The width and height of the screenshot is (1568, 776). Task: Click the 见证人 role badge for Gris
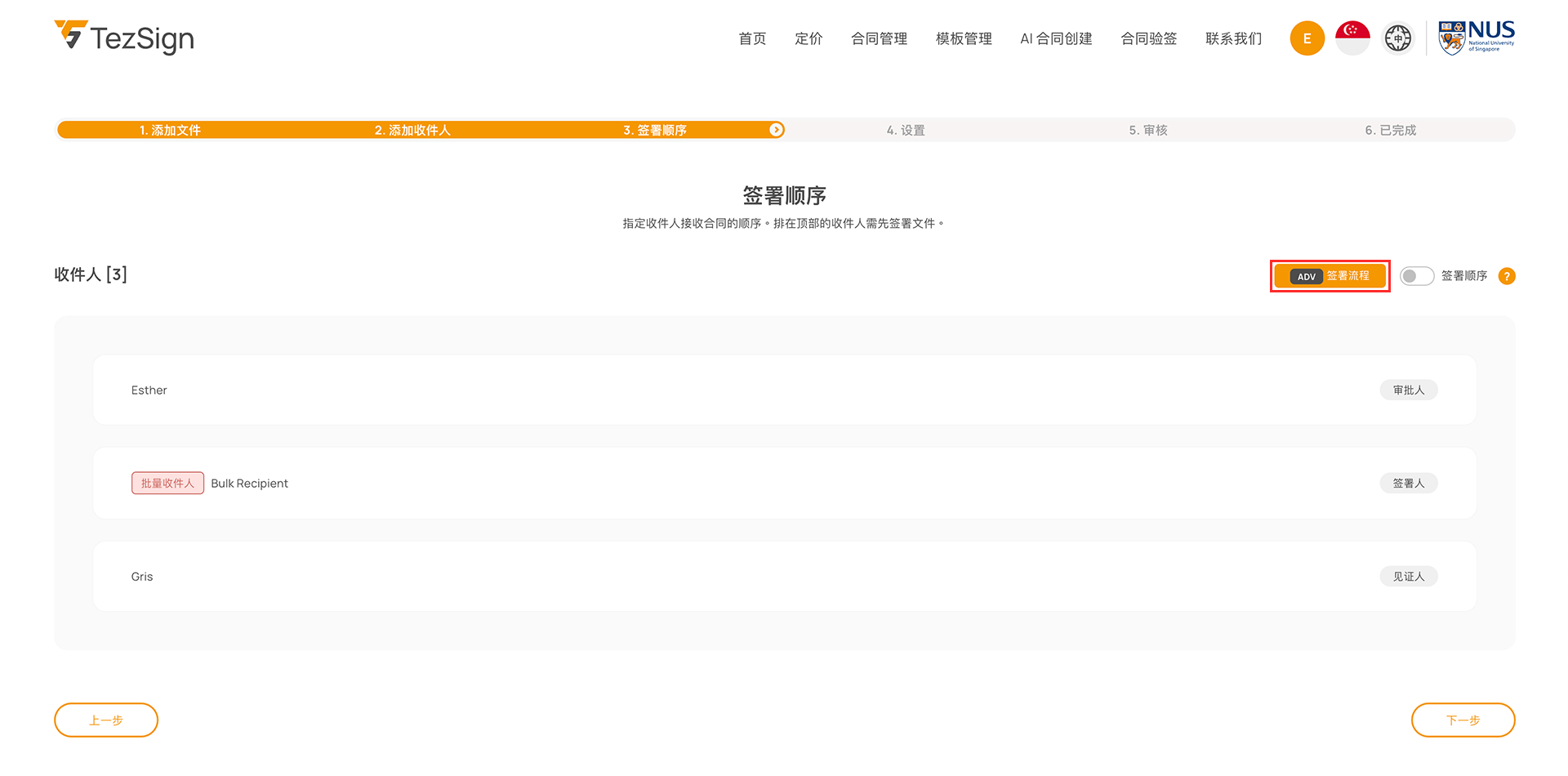[1408, 576]
